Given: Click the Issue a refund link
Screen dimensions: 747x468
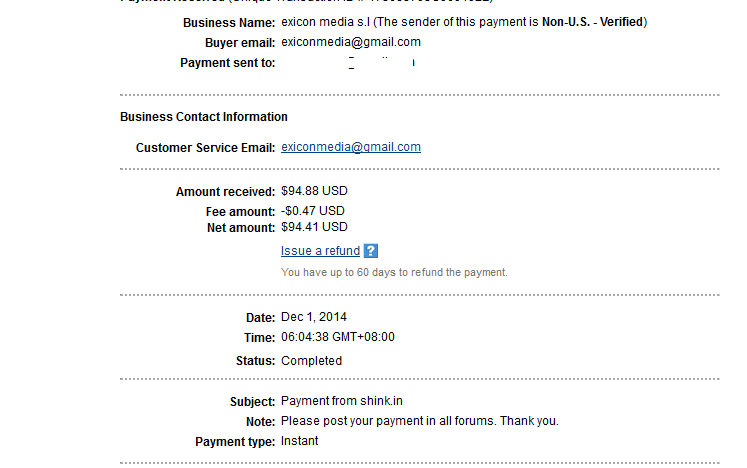Looking at the screenshot, I should click(320, 251).
